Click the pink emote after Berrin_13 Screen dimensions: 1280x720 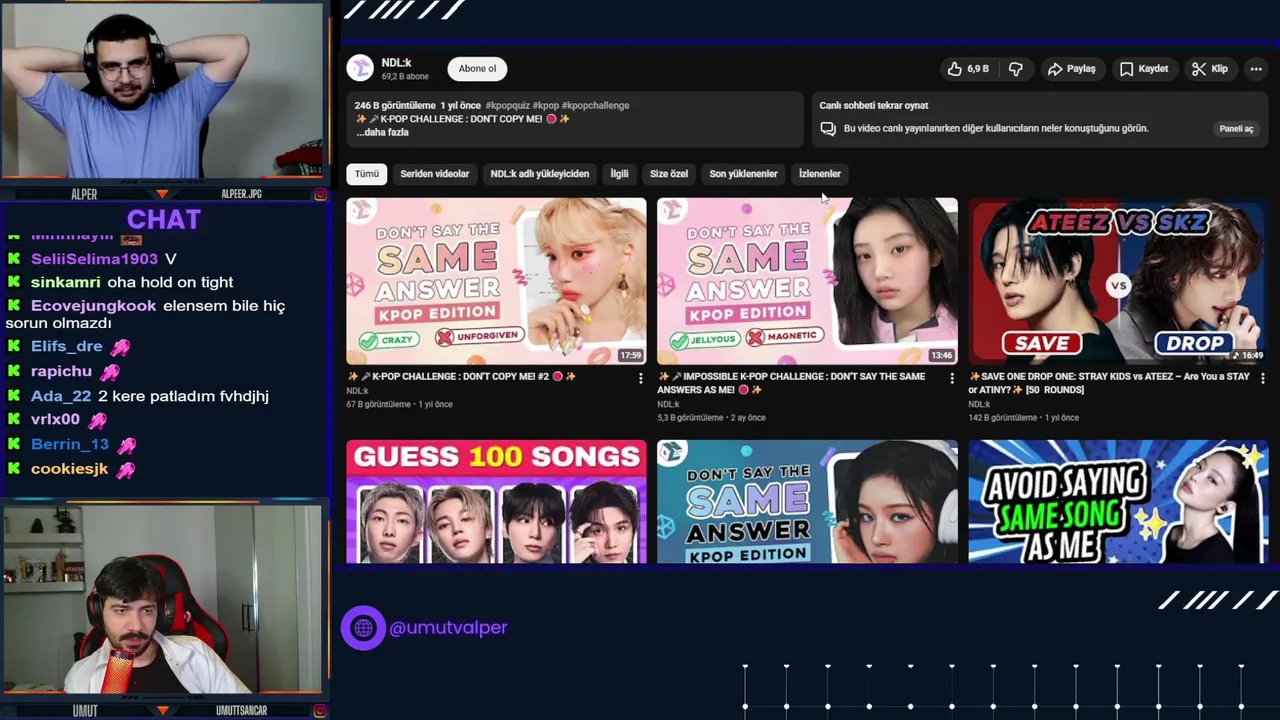click(x=126, y=445)
